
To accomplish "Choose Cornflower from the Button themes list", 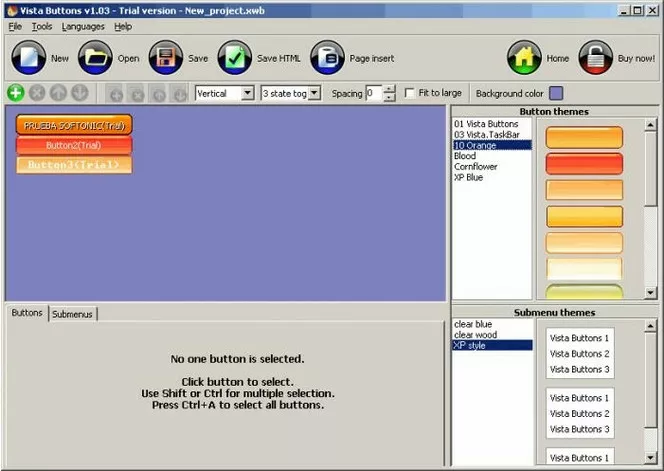I will (478, 167).
